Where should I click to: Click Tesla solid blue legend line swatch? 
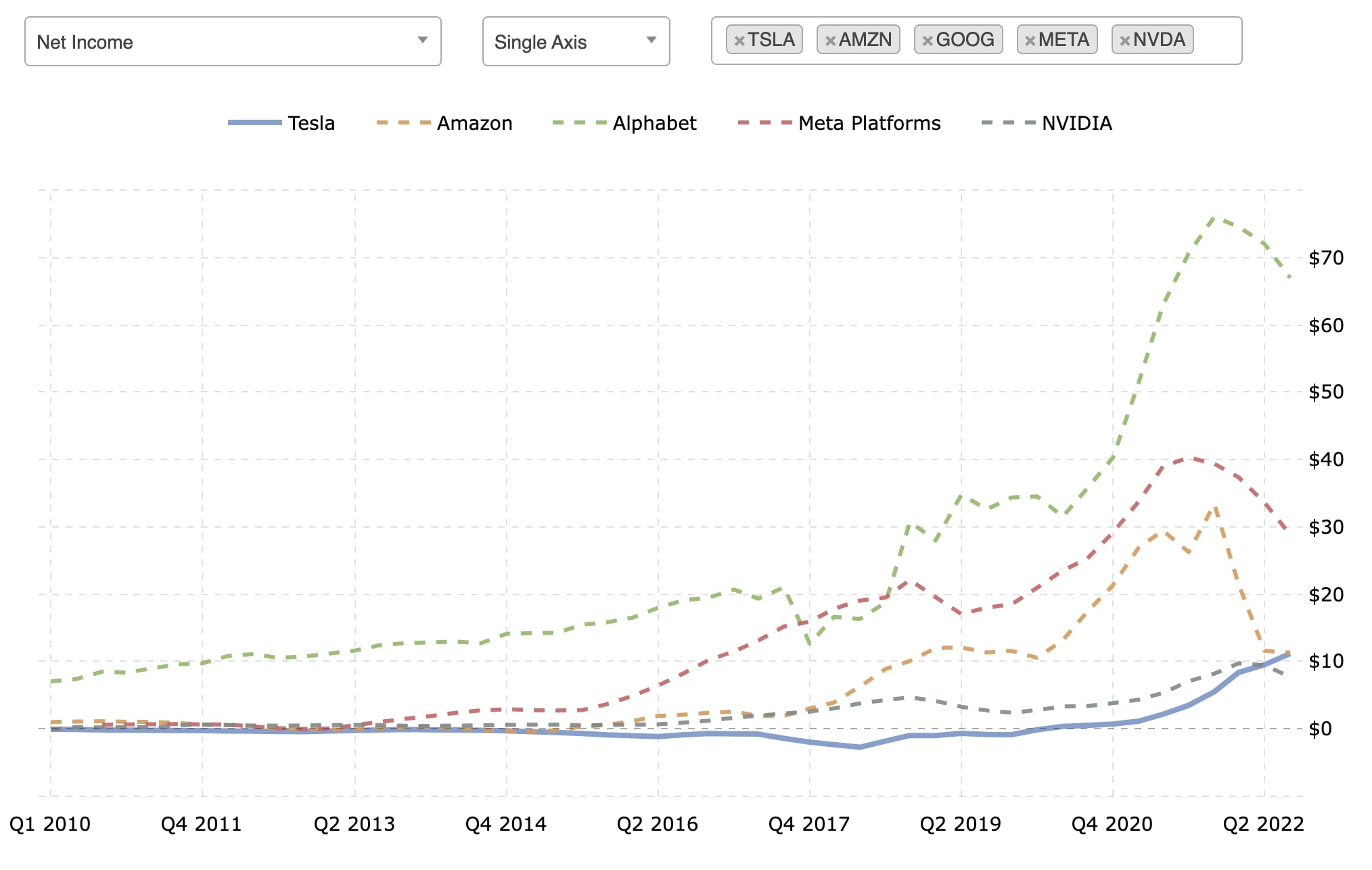(x=255, y=122)
